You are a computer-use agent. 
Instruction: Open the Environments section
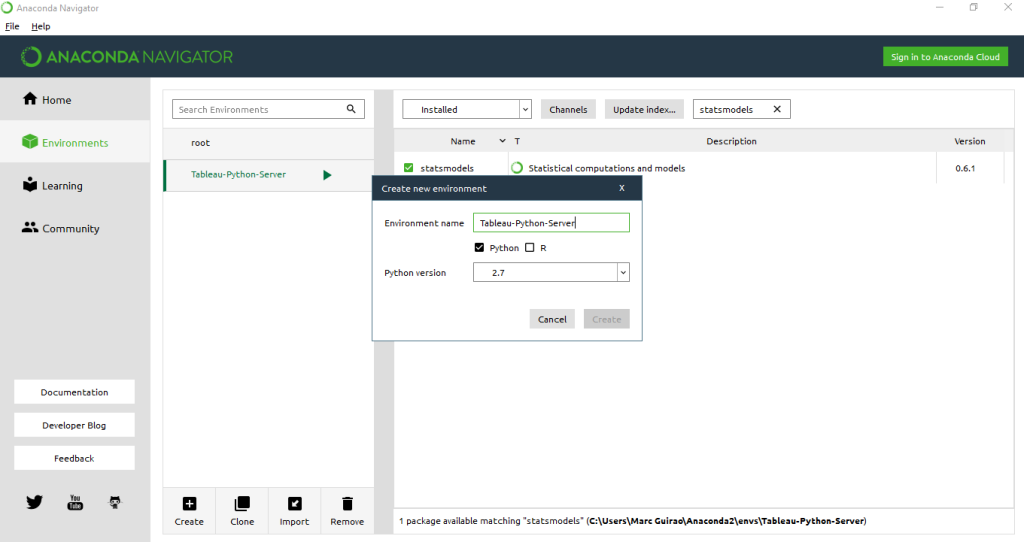pos(74,142)
